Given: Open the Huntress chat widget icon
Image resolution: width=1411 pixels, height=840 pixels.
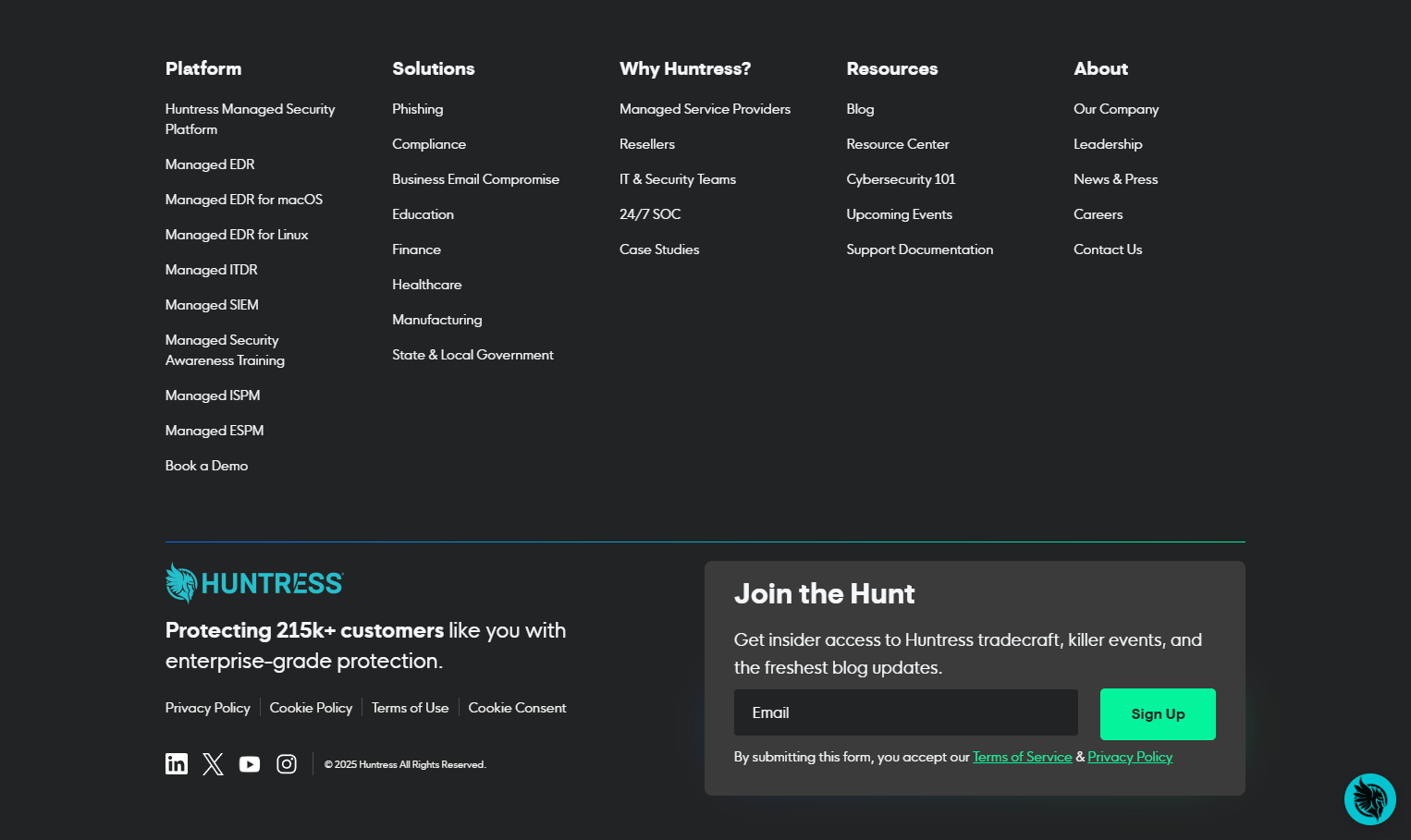Looking at the screenshot, I should (1369, 798).
